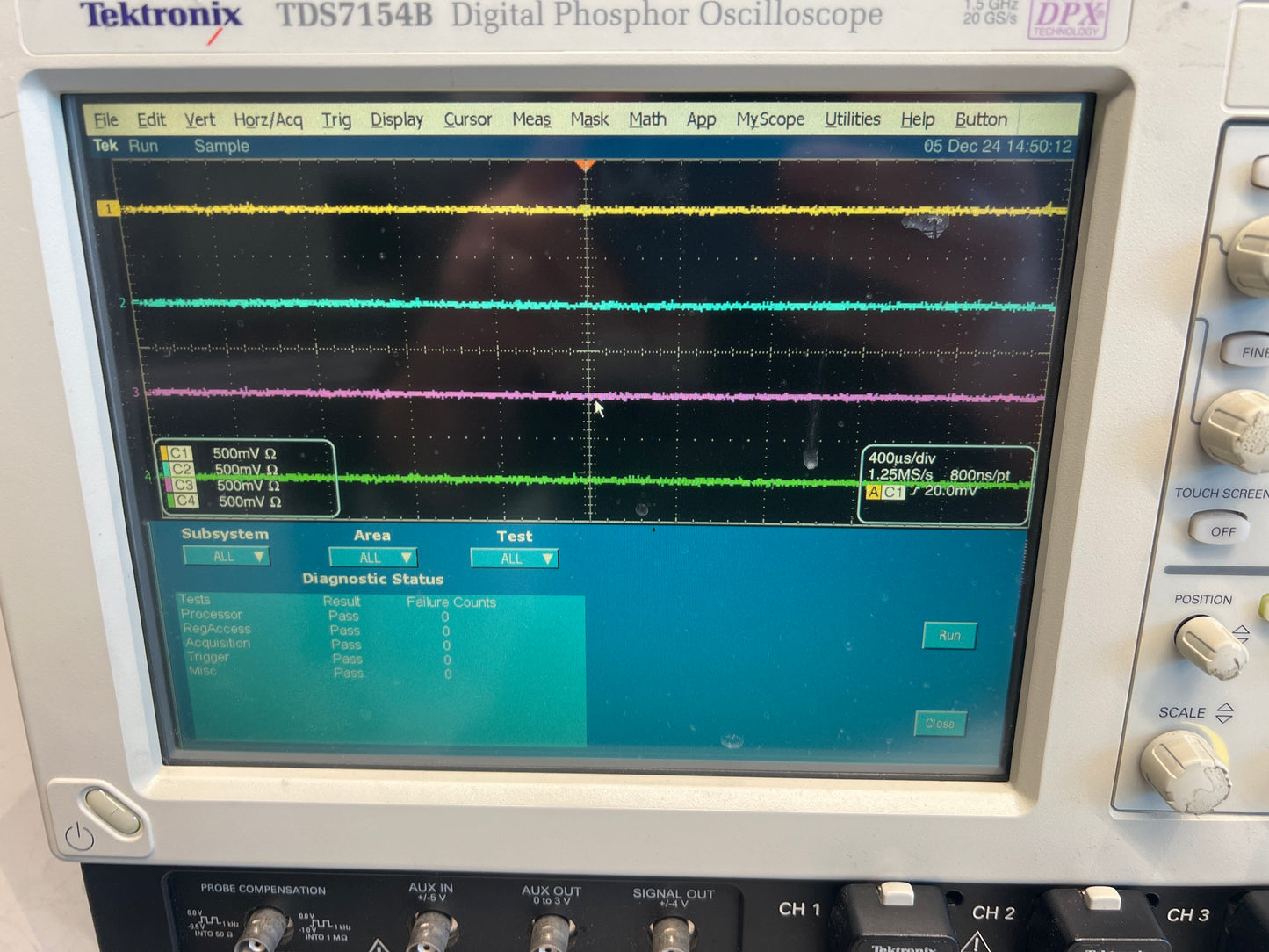Open the MyScope menu
The width and height of the screenshot is (1269, 952).
(770, 120)
